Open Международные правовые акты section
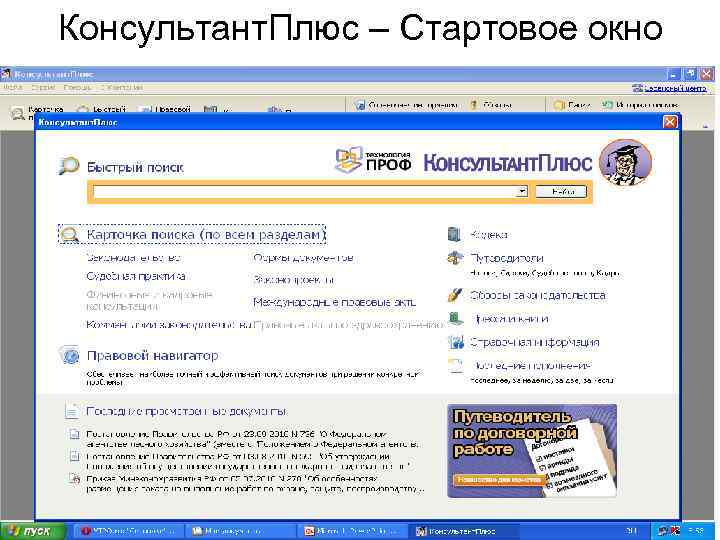The height and width of the screenshot is (540, 720). (x=335, y=302)
